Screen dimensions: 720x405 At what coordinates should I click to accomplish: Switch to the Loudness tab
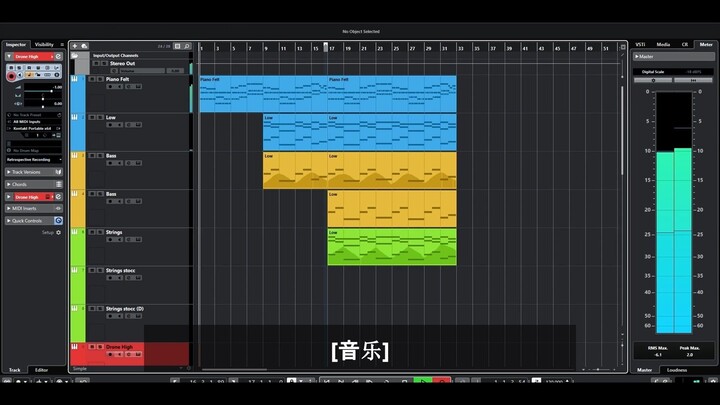[x=677, y=370]
